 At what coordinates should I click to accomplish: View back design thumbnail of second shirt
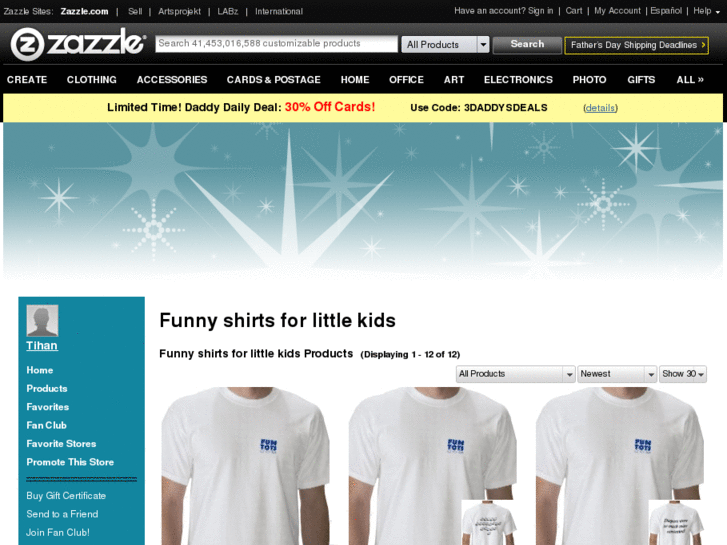pos(488,523)
